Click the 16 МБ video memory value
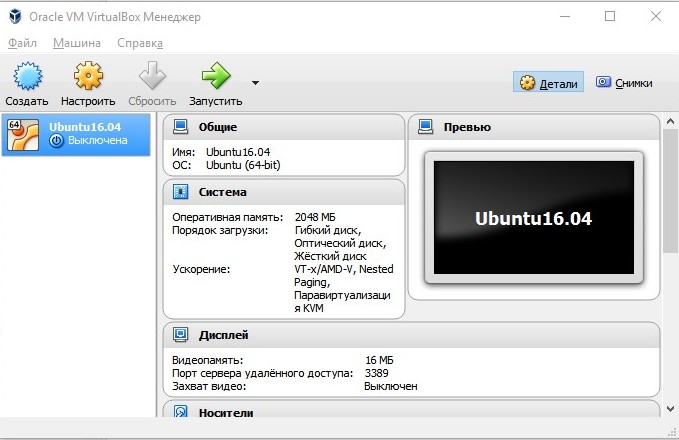Image resolution: width=679 pixels, height=440 pixels. [x=379, y=360]
